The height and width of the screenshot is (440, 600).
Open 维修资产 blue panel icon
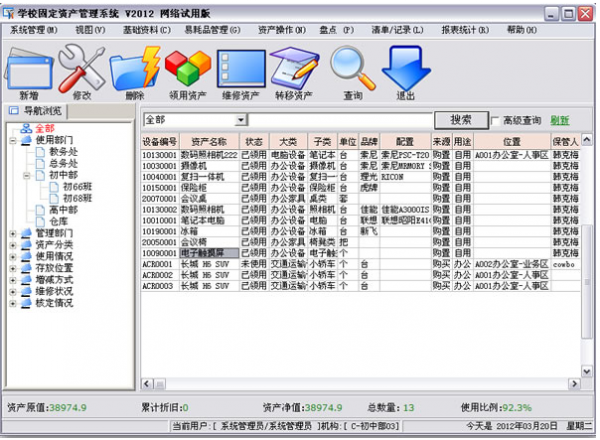[241, 69]
